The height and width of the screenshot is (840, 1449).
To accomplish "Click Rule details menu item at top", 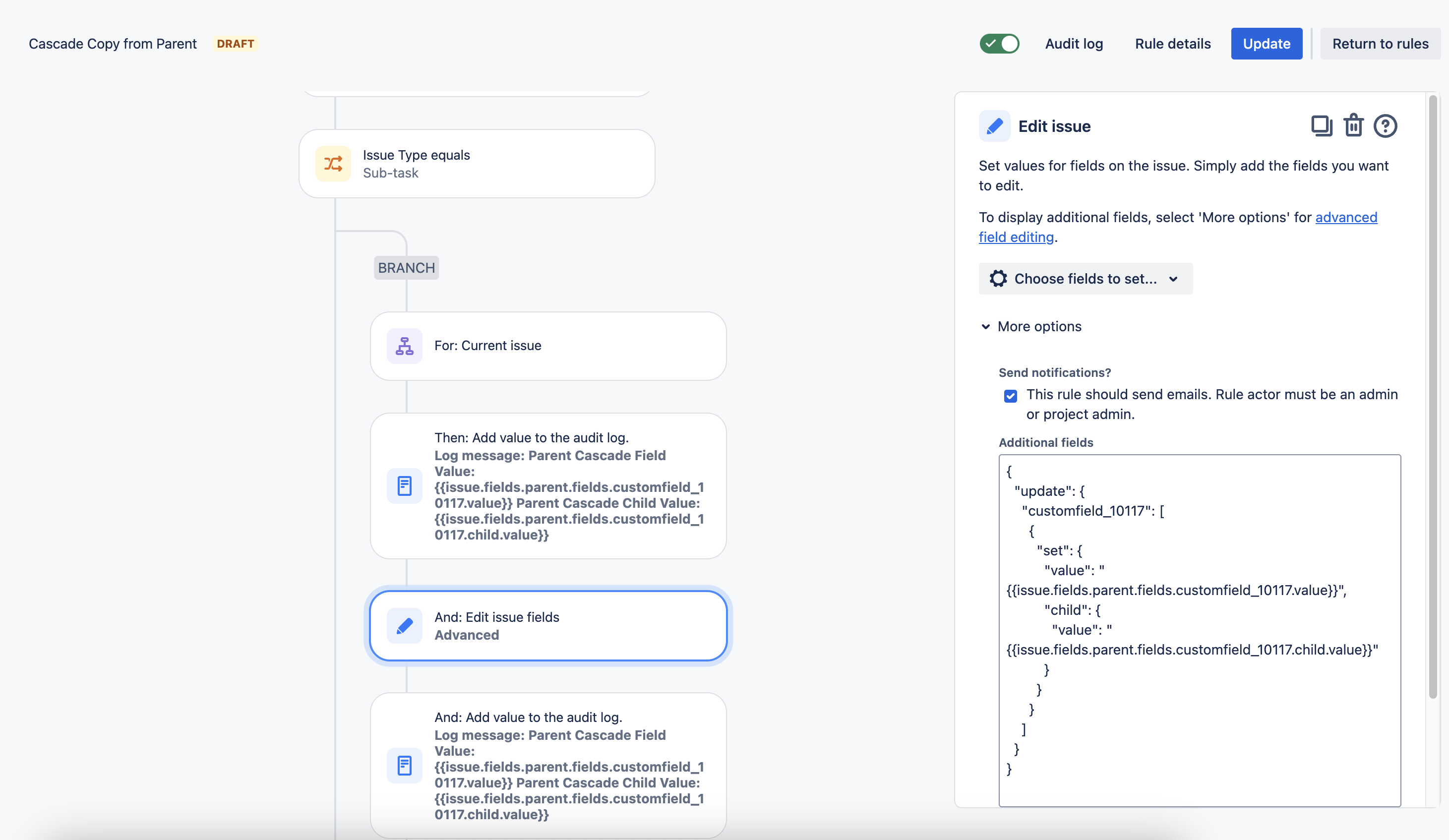I will [1173, 43].
